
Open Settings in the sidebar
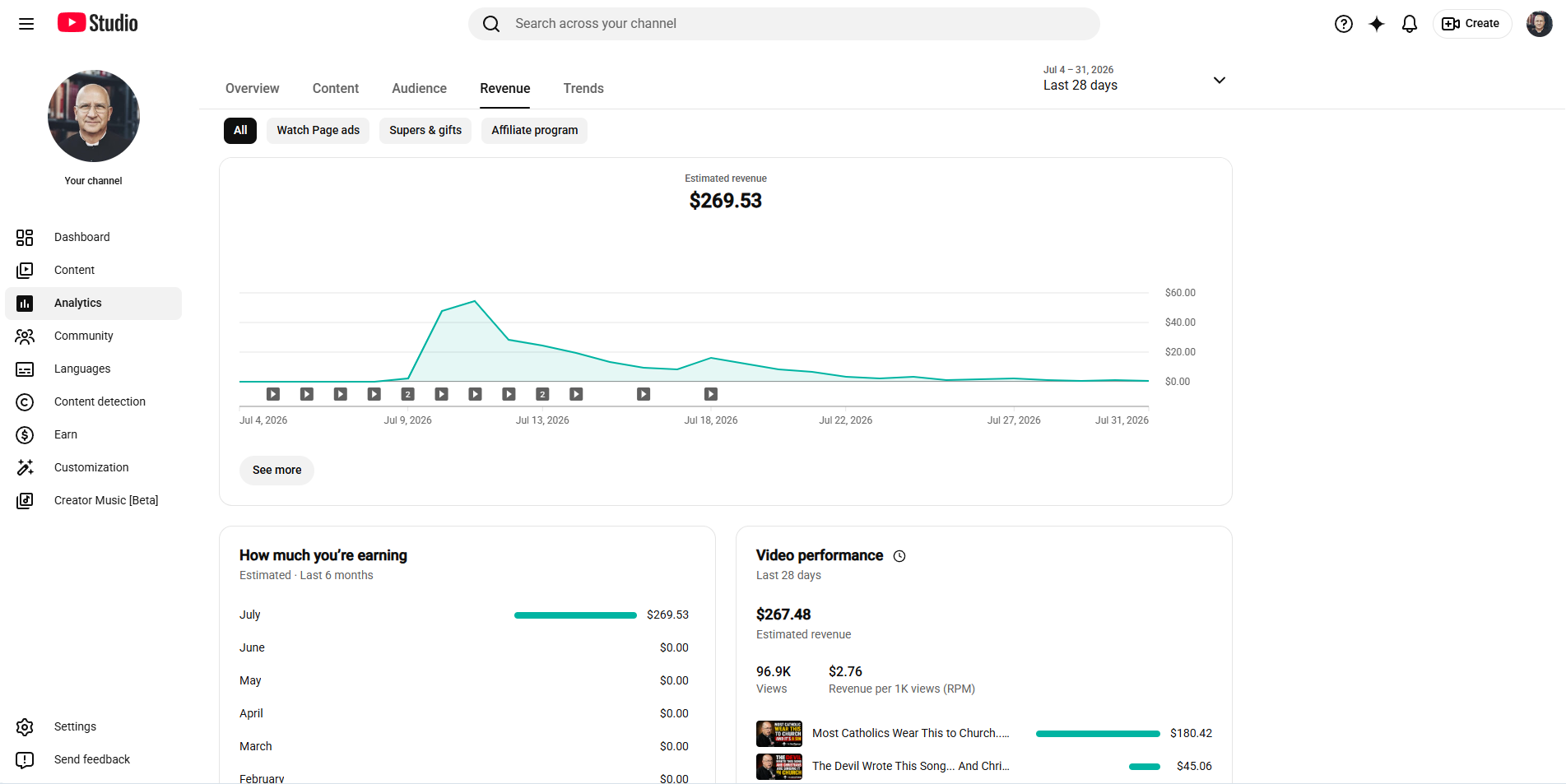(x=94, y=726)
